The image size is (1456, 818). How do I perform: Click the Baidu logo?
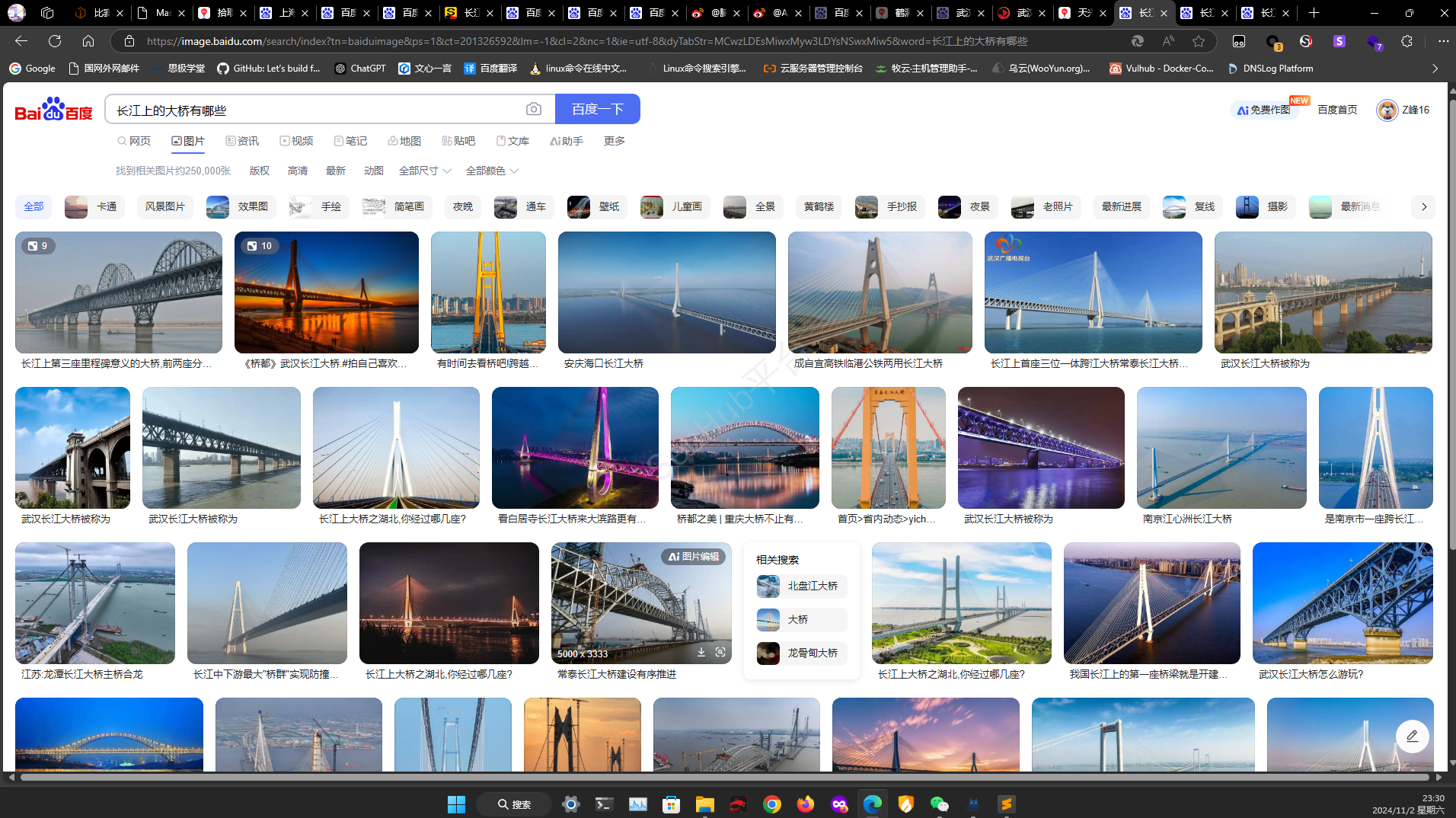pyautogui.click(x=53, y=110)
